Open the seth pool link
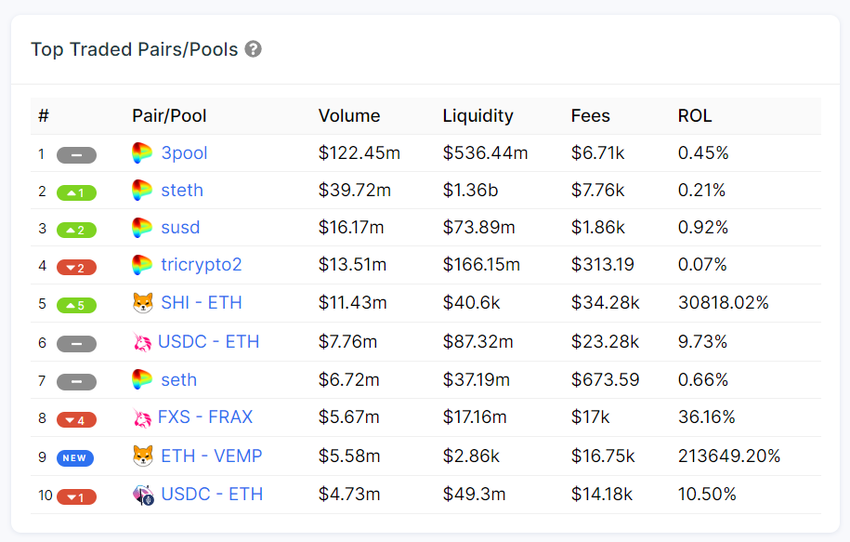 click(x=179, y=380)
